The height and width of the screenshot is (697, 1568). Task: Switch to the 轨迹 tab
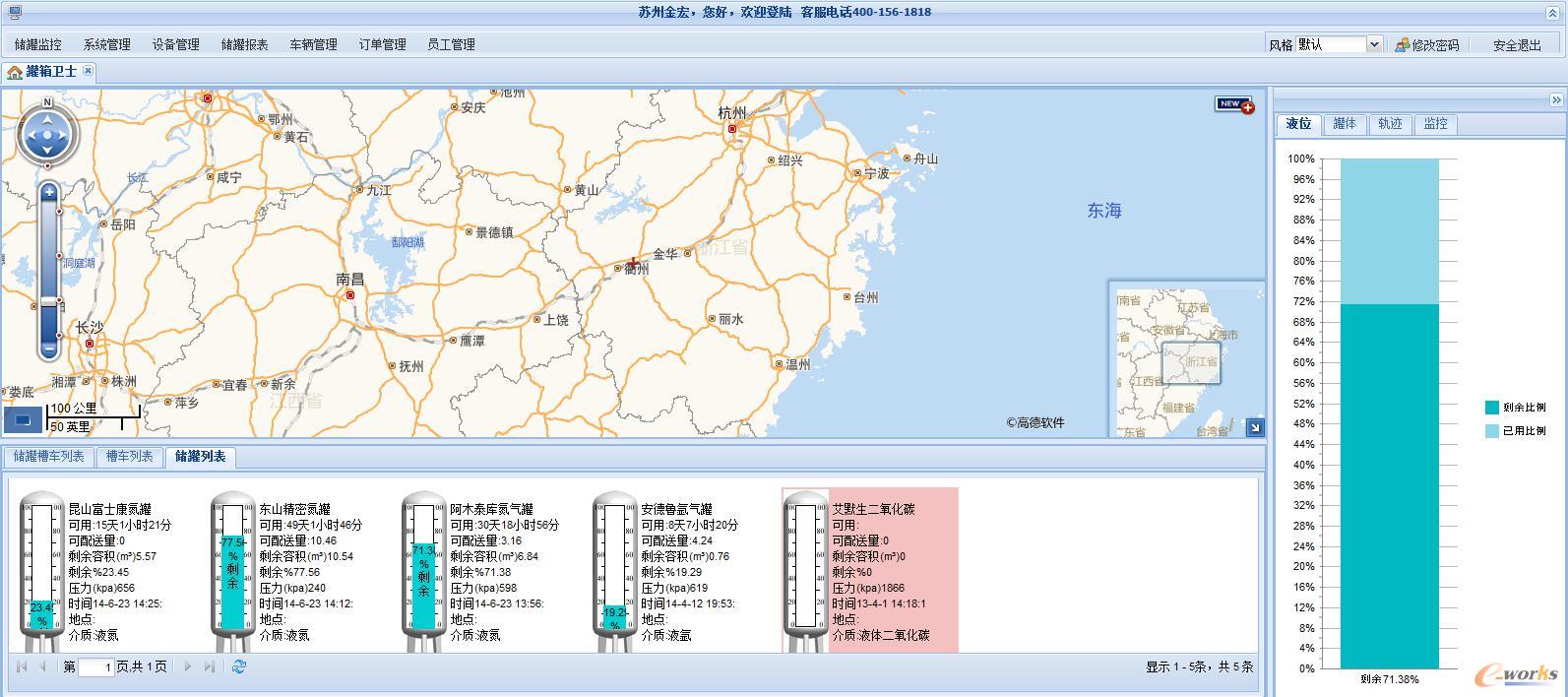click(x=1390, y=124)
